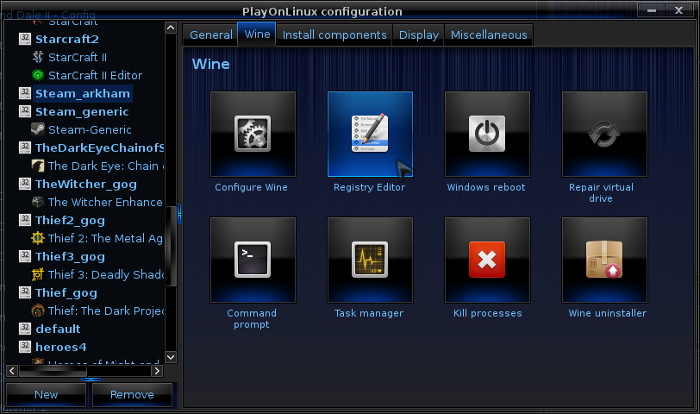
Task: Click the list scroll up arrow
Action: coord(171,28)
